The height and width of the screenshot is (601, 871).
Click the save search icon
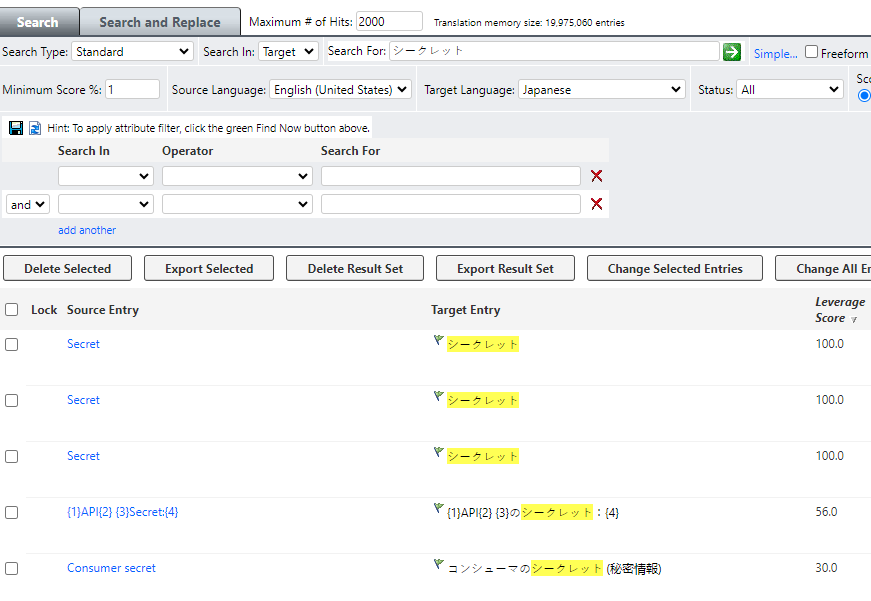14,127
